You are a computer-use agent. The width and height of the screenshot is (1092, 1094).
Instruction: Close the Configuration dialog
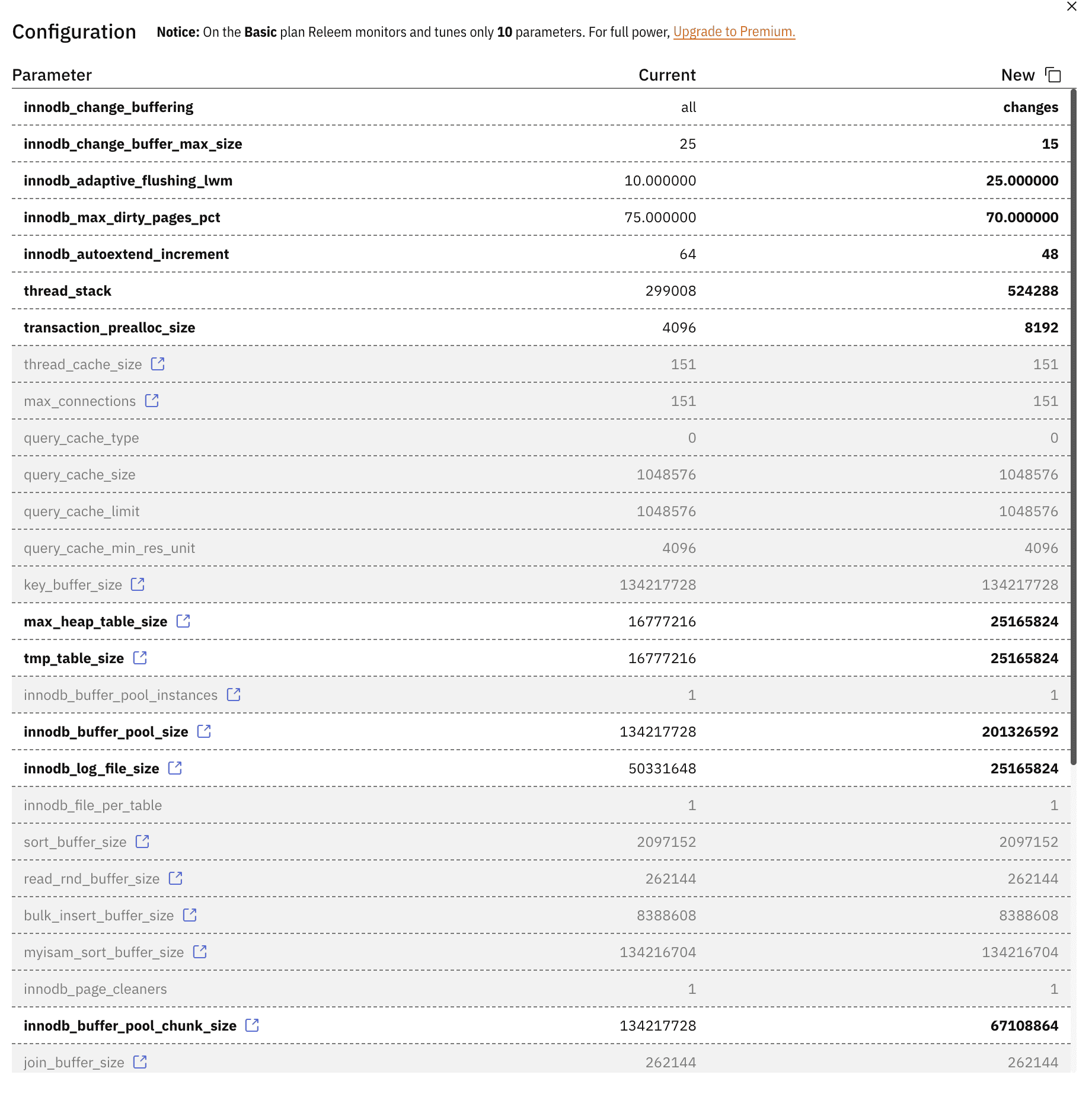click(x=1071, y=7)
